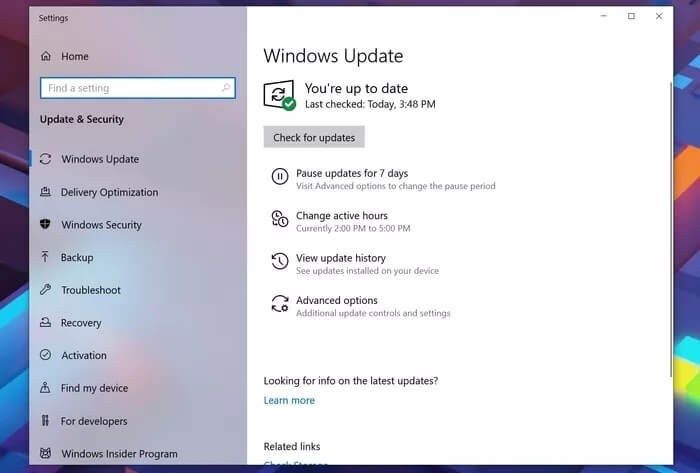Open the Windows Security page
The width and height of the screenshot is (700, 473).
point(101,225)
